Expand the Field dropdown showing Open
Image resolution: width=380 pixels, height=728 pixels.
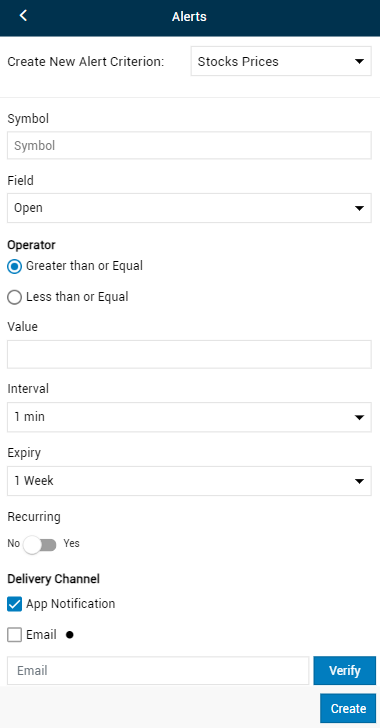tap(189, 208)
